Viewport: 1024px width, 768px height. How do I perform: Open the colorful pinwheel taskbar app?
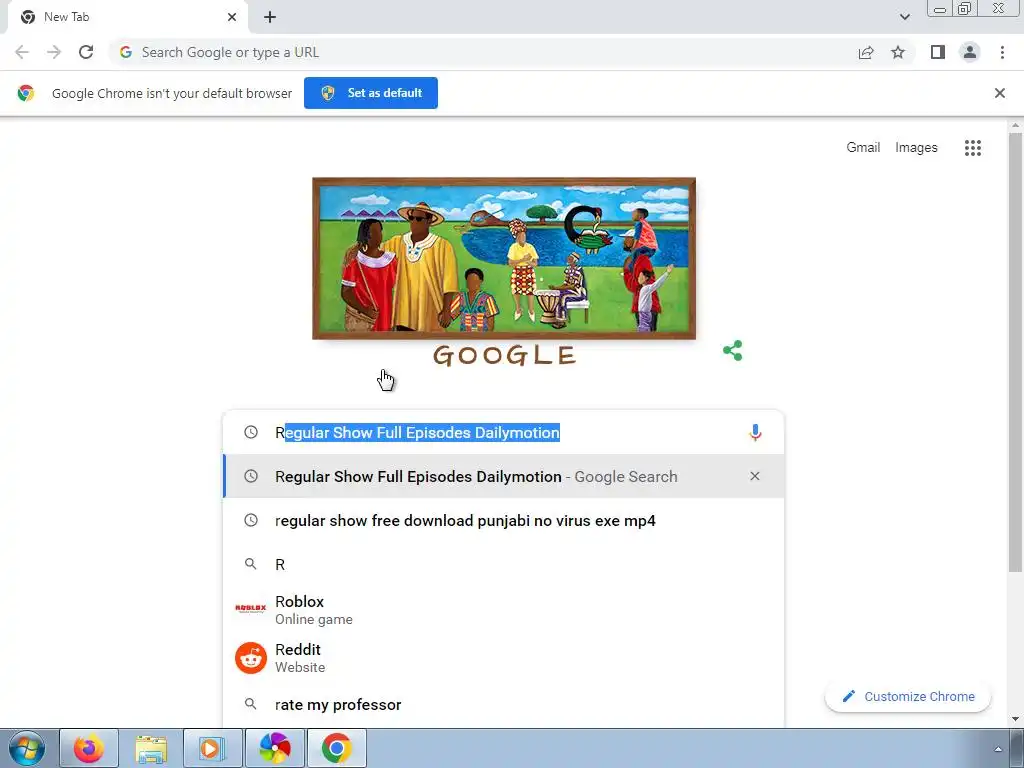[274, 748]
